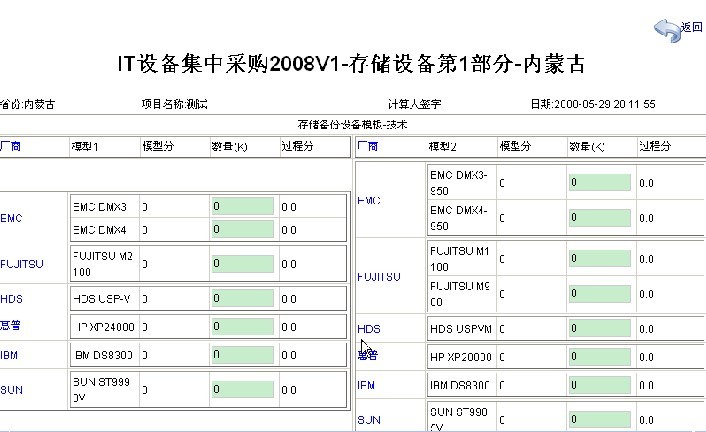Open the SUN vendor link in 模型2 table
The image size is (706, 432).
(x=369, y=420)
